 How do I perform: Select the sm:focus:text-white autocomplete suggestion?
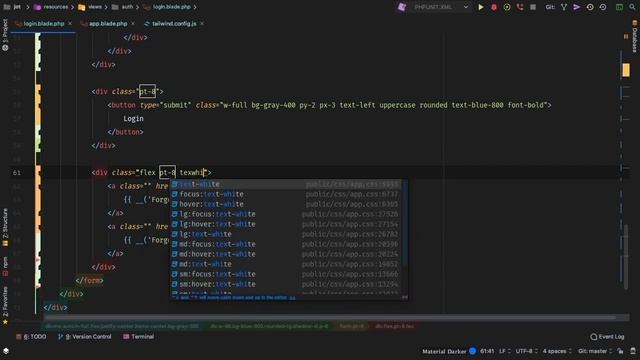click(286, 274)
